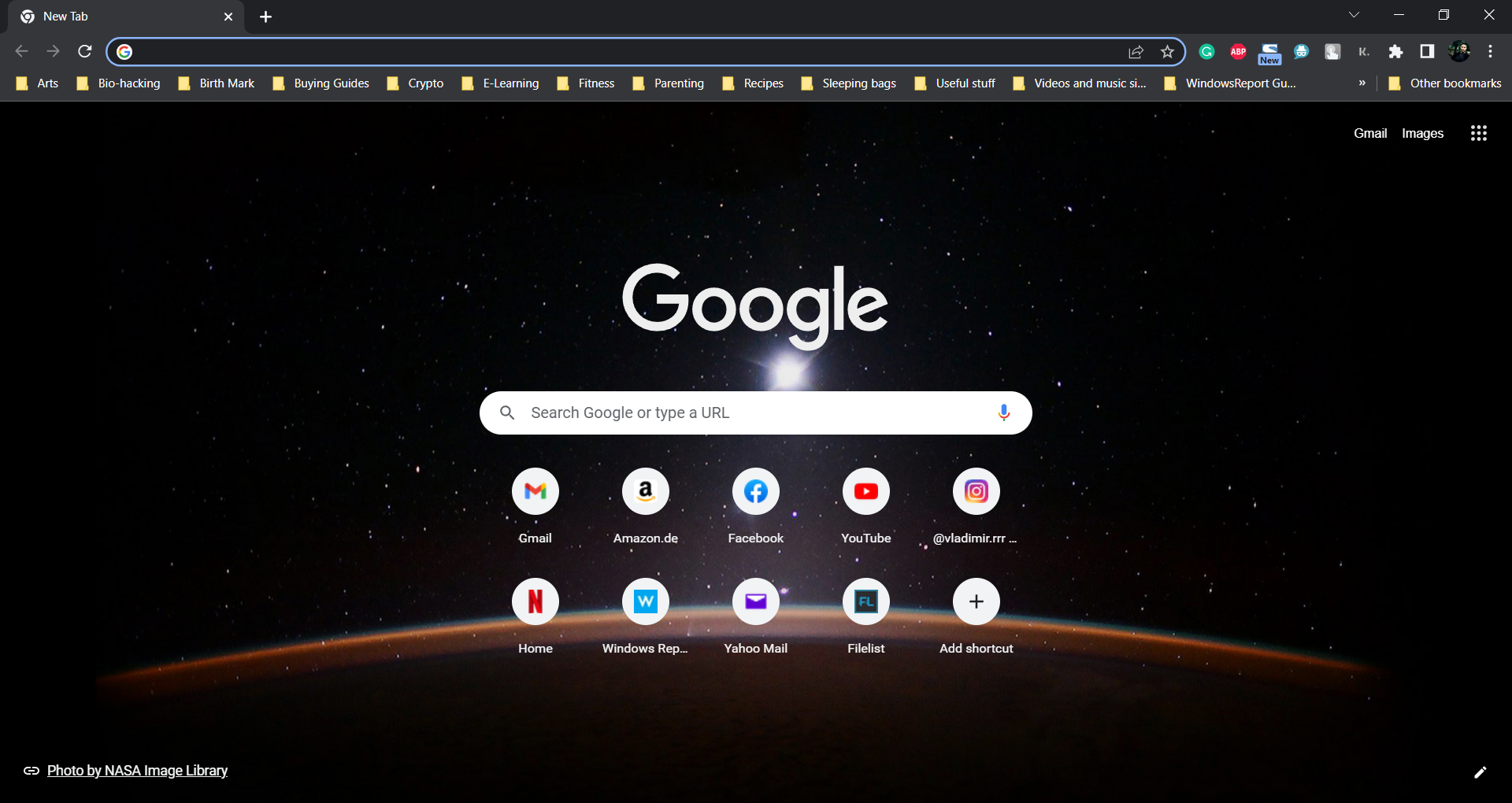The height and width of the screenshot is (803, 1512).
Task: Open the Chrome three-dot menu
Action: (1490, 52)
